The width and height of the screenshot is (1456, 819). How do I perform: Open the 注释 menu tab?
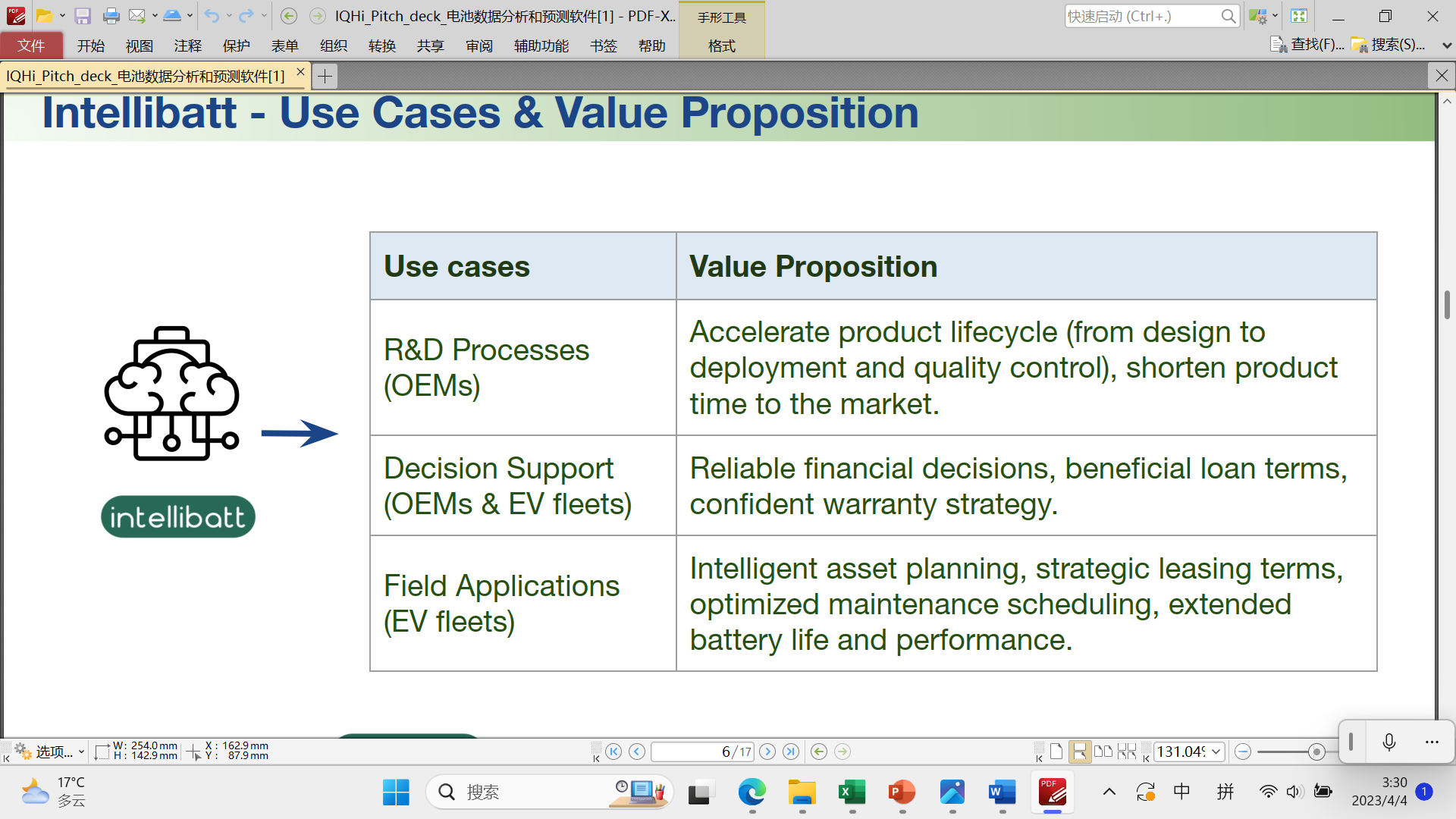(187, 45)
